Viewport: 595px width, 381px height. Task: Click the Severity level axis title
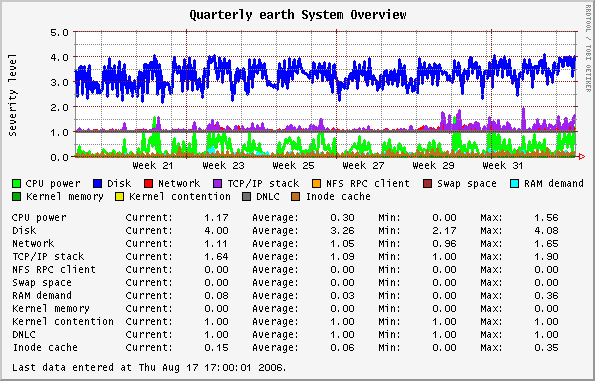[13, 95]
